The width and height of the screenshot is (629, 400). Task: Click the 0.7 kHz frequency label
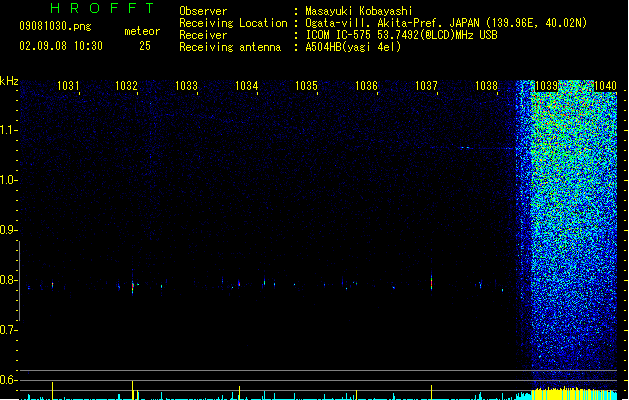pos(8,330)
